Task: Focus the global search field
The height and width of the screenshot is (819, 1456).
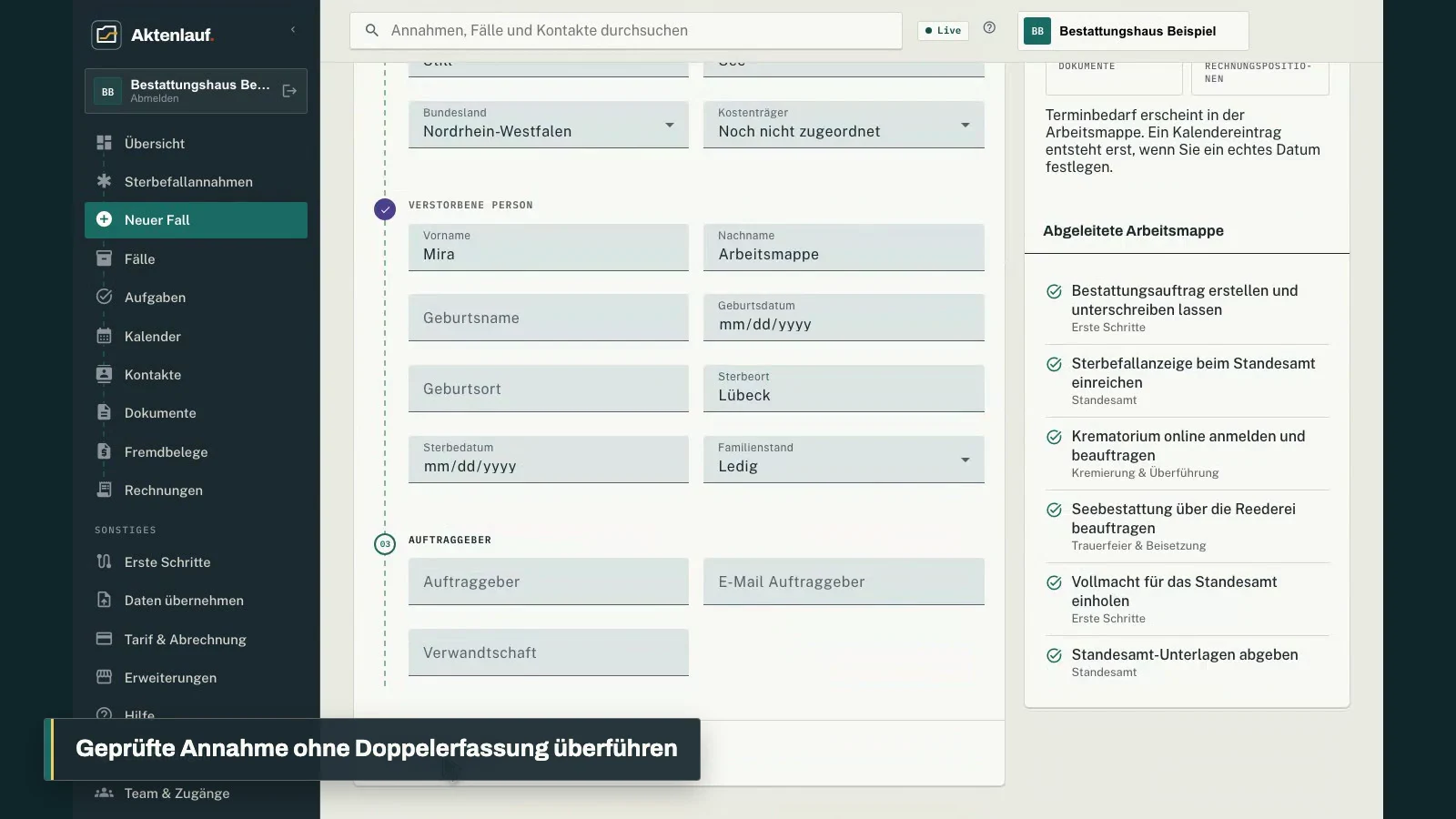Action: click(626, 30)
